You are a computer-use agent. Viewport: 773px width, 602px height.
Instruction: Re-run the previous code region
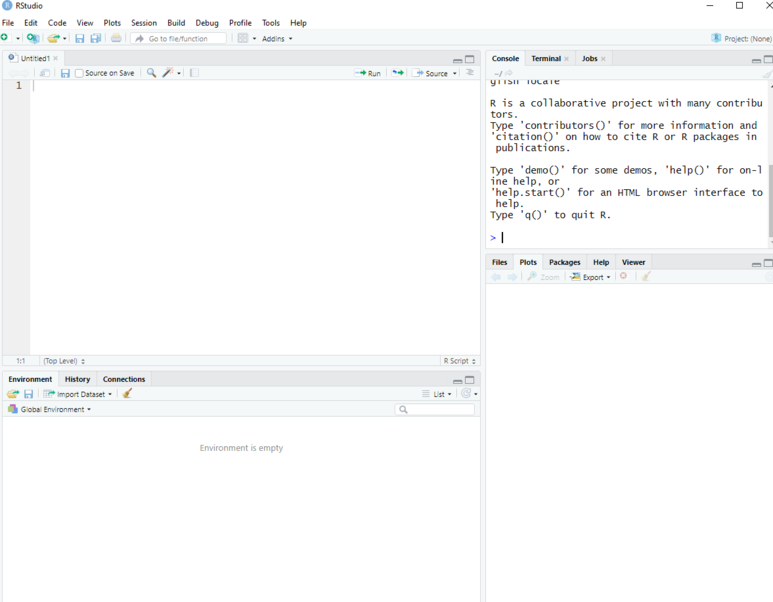398,73
